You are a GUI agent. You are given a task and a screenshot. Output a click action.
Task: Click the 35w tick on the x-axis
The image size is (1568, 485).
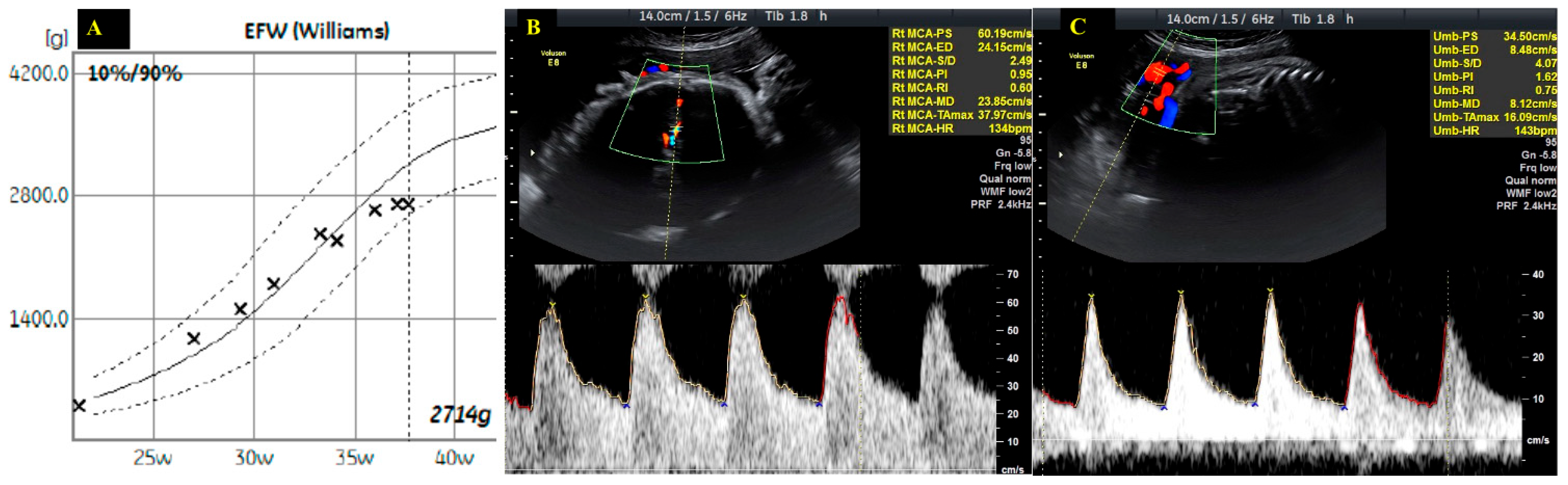(355, 457)
